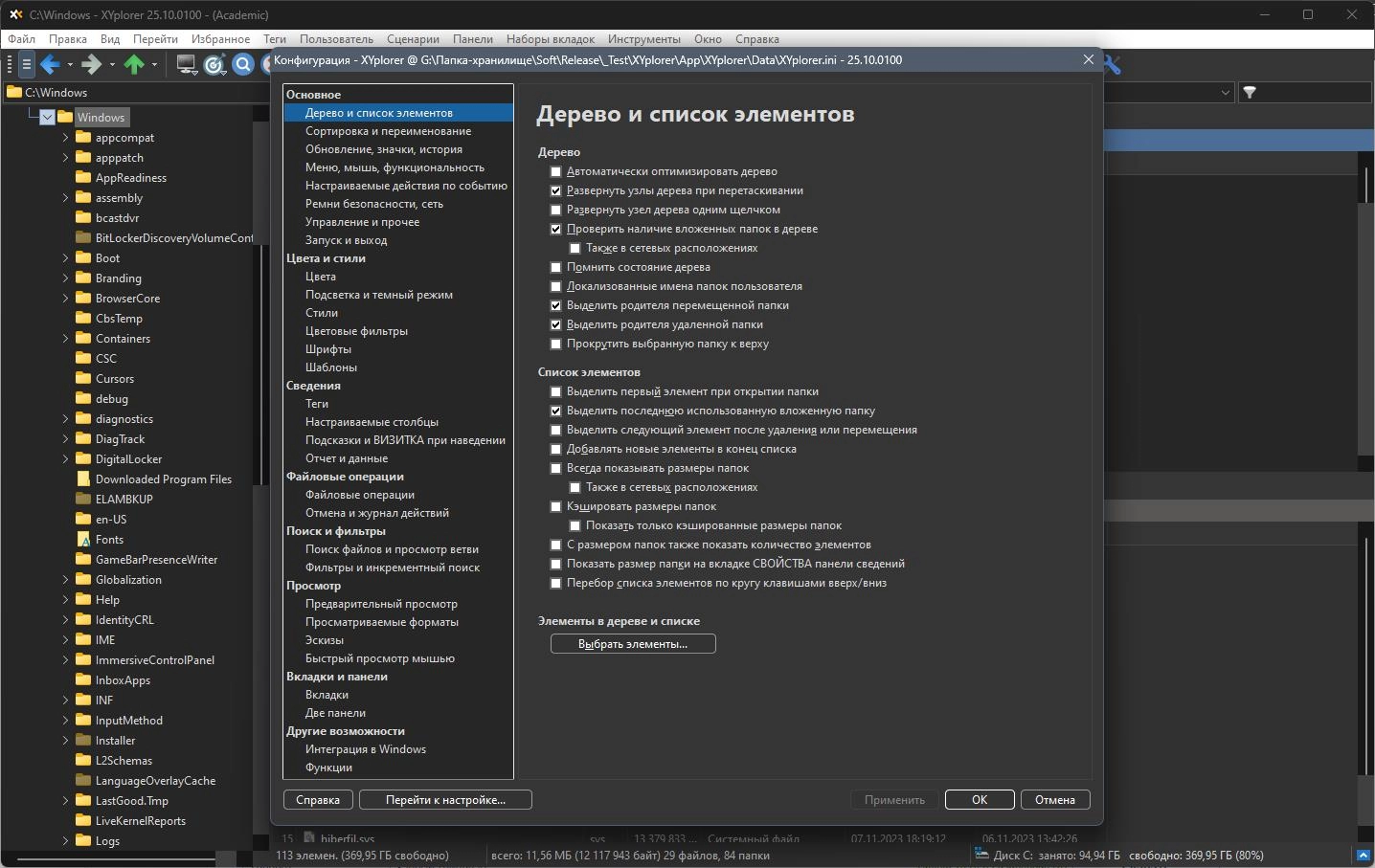Click the toolbar grip handle at far left
Image resolution: width=1375 pixels, height=868 pixels.
10,64
